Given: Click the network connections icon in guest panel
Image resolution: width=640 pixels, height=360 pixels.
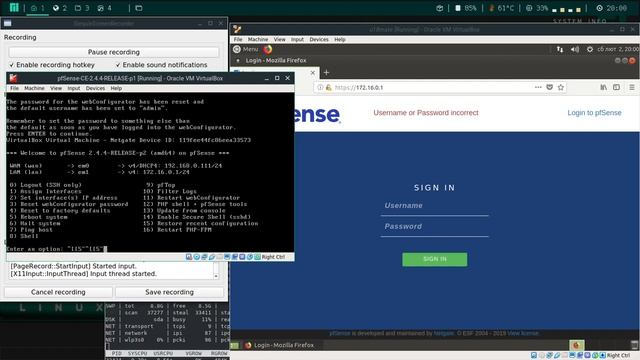Looking at the screenshot, I should (560, 49).
